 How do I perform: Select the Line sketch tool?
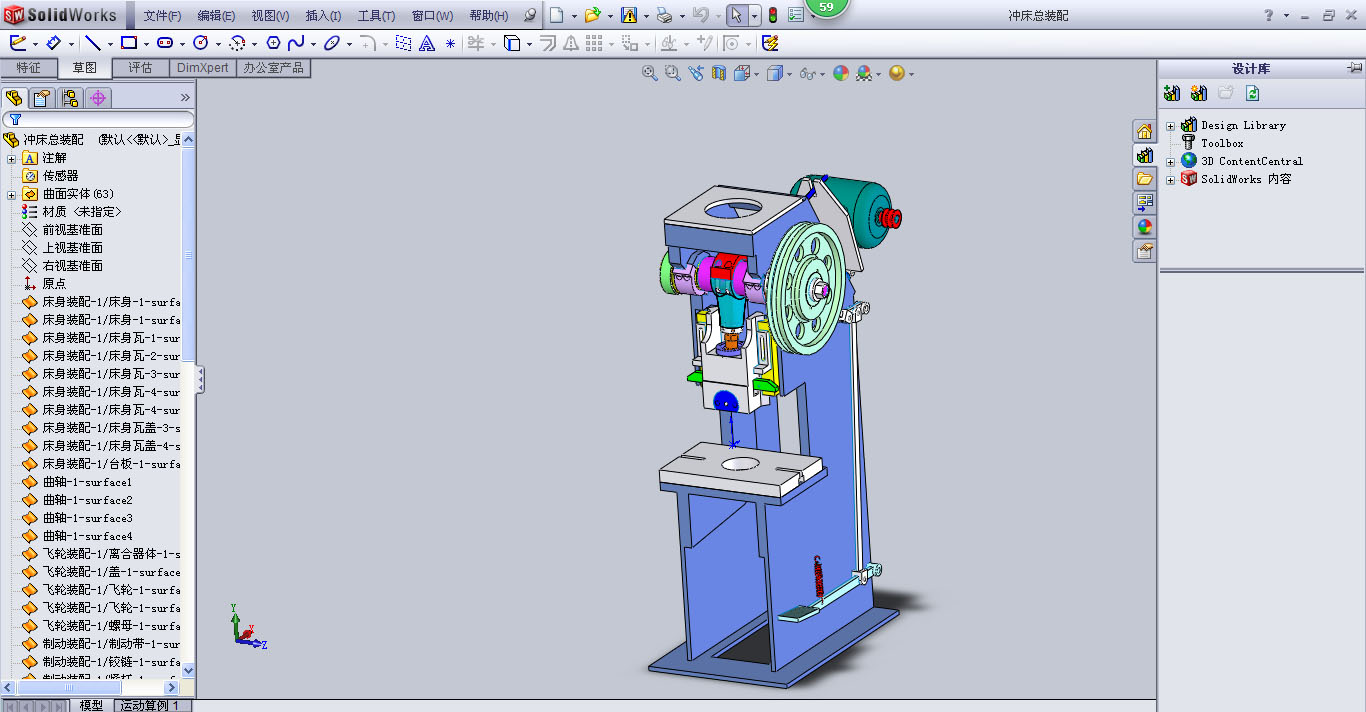(x=92, y=43)
